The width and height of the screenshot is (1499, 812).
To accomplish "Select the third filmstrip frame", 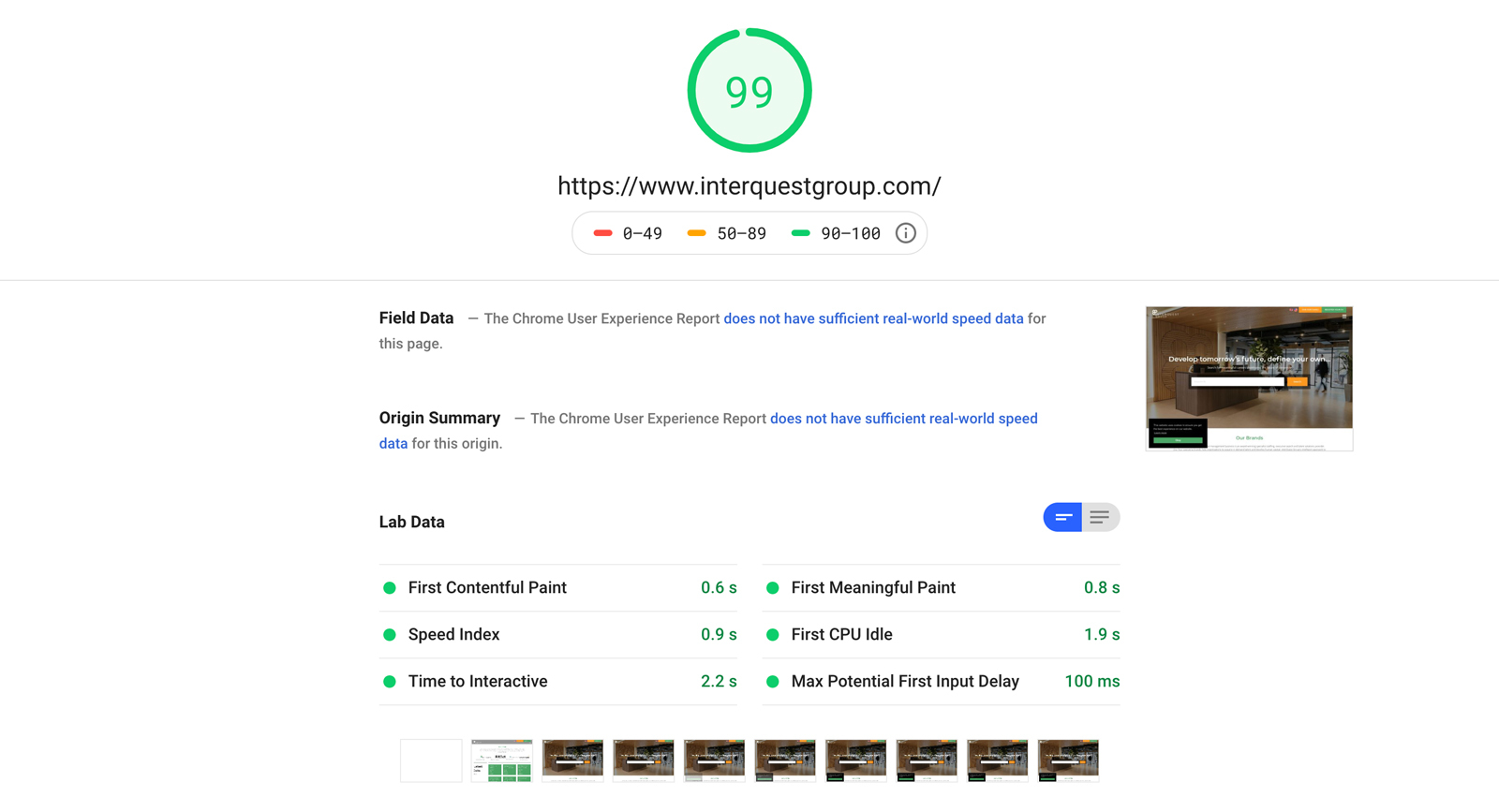I will tap(572, 760).
